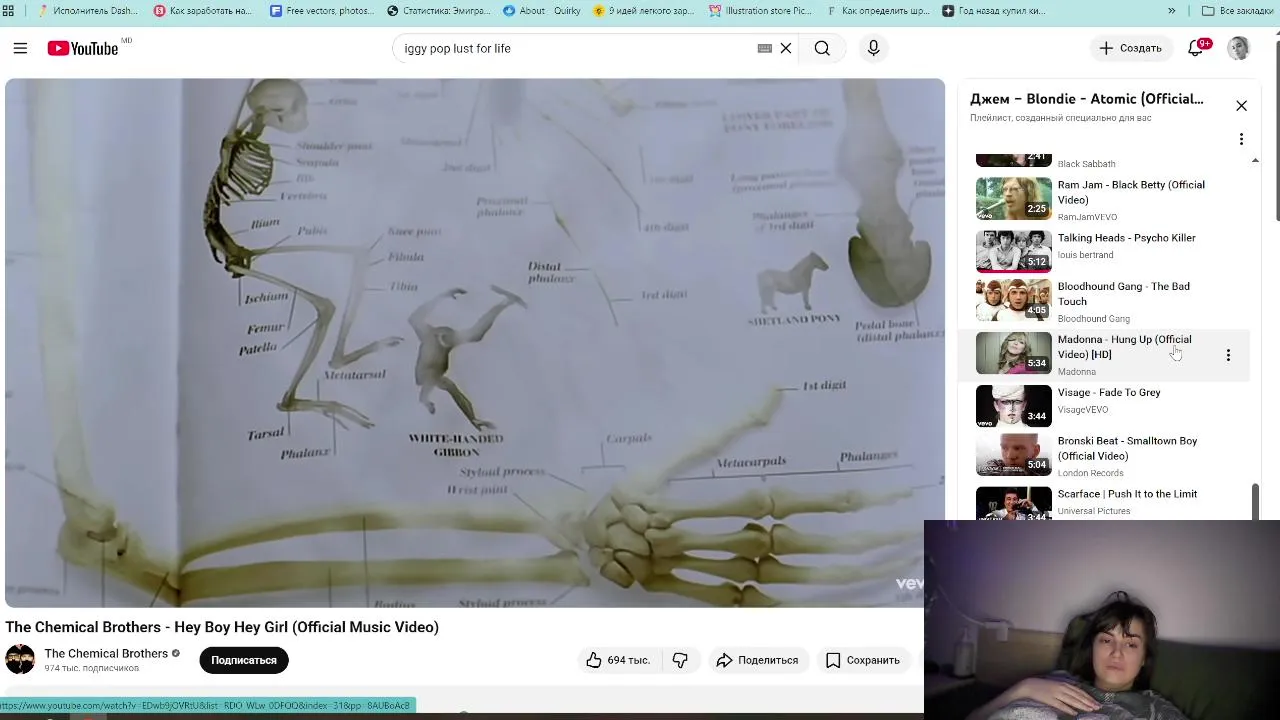Image resolution: width=1280 pixels, height=720 pixels.
Task: Play Madonna - Hung Up thumbnail
Action: (x=1013, y=353)
